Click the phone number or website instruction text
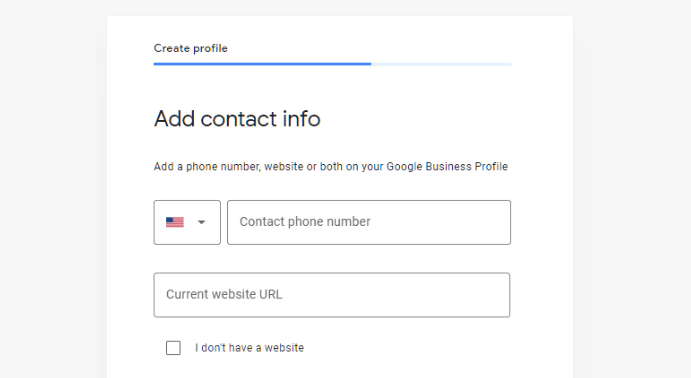 [x=331, y=167]
